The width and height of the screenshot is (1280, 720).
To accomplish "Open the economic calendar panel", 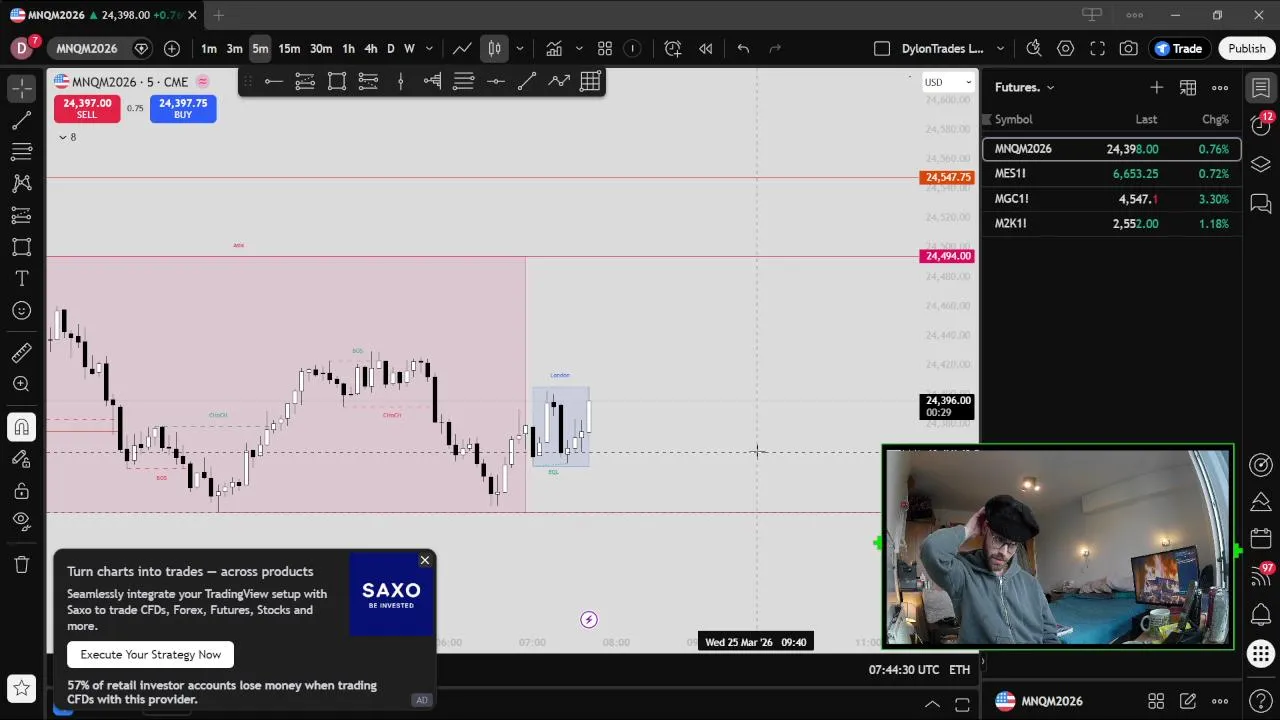I will tap(1261, 539).
